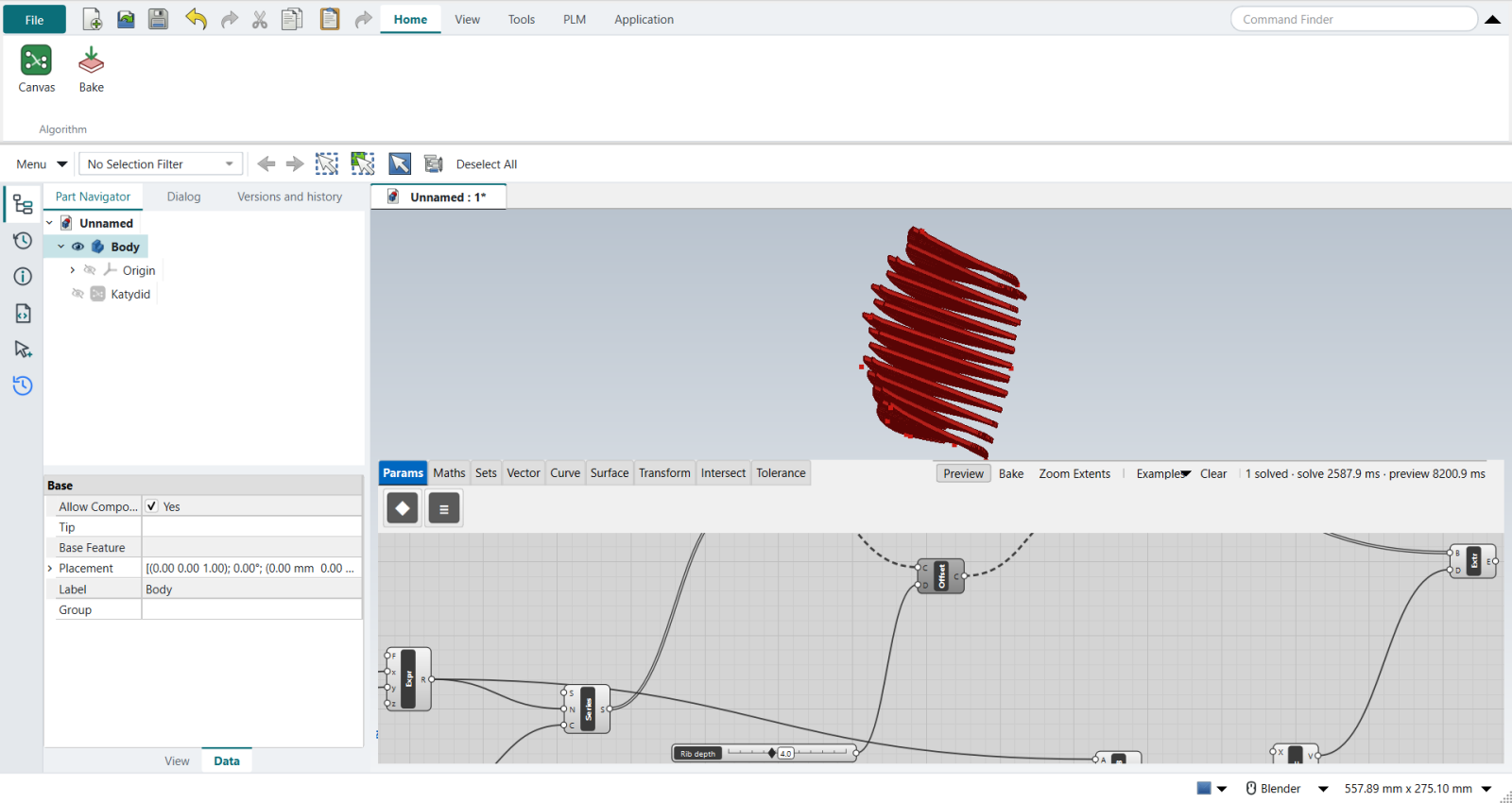Click the Undo arrow icon
Viewport: 1512px width, 803px height.
coord(196,19)
